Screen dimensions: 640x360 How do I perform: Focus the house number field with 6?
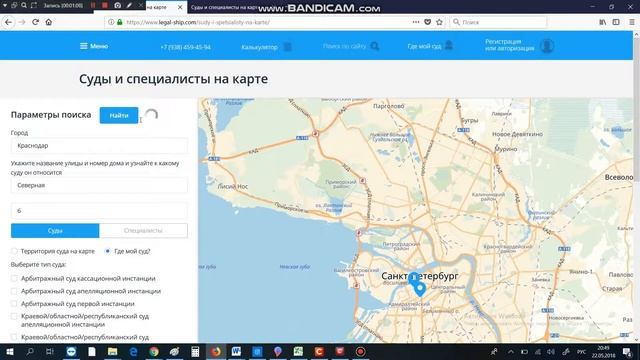coord(99,211)
